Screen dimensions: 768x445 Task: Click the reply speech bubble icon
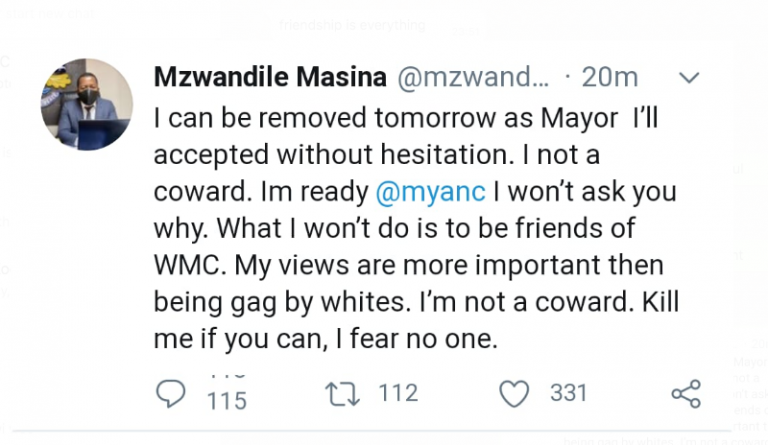click(x=172, y=394)
